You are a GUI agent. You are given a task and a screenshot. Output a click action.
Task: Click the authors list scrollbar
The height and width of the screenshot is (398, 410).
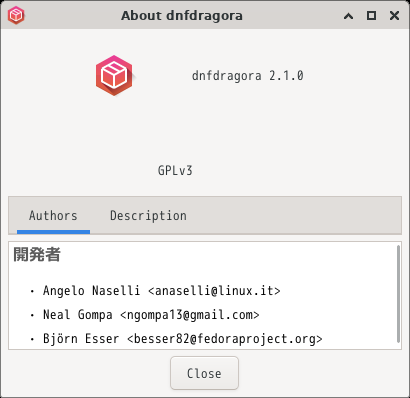coord(398,294)
